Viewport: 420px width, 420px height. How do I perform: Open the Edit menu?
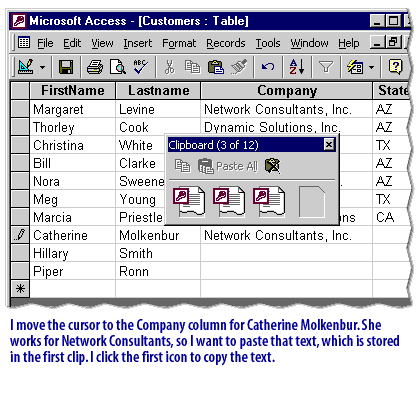coord(72,43)
